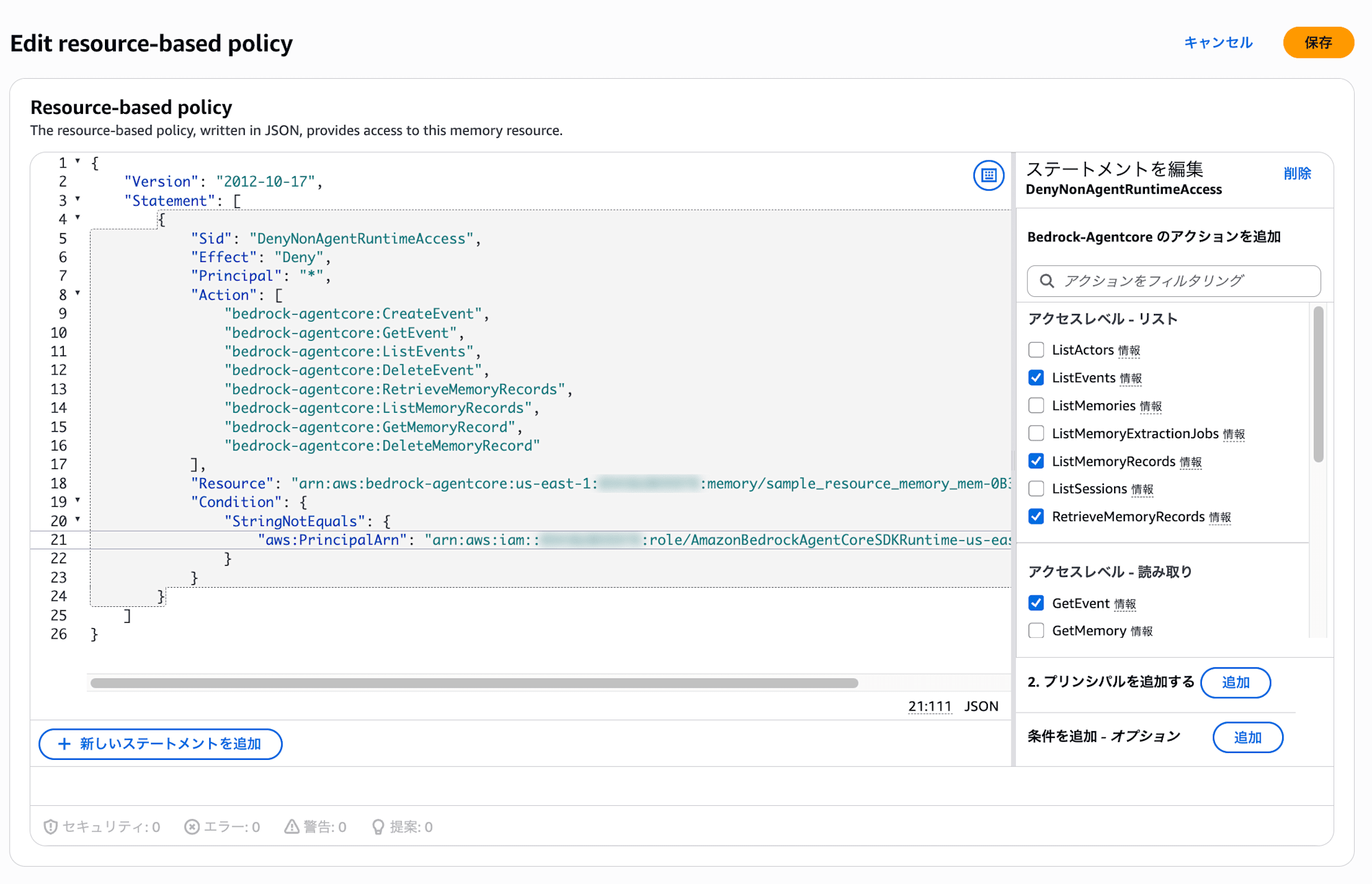Click the suggestions lightbulb icon
The width and height of the screenshot is (1372, 884).
tap(377, 826)
